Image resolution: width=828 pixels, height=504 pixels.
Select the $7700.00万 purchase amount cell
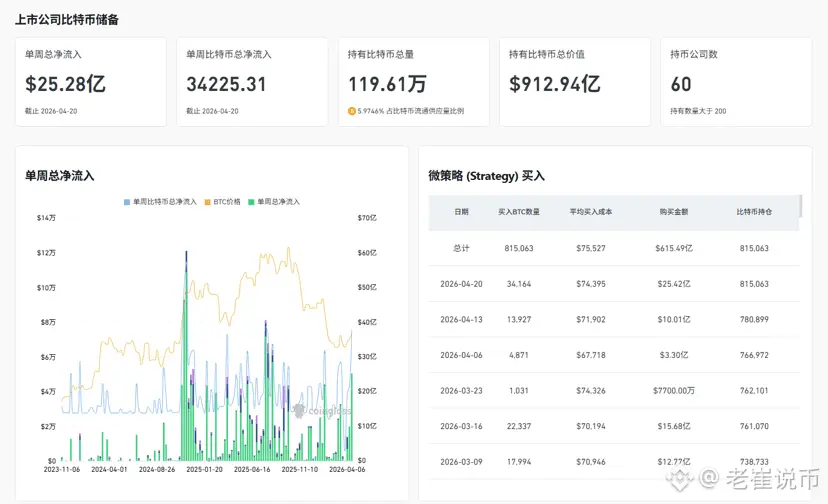click(x=674, y=390)
